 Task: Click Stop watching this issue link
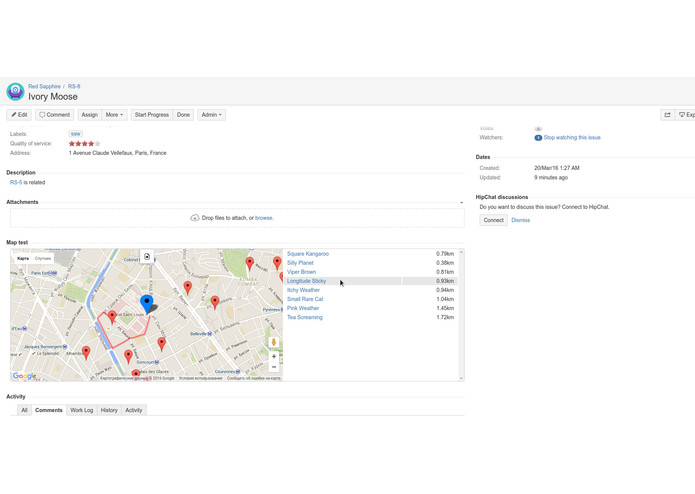pos(572,138)
